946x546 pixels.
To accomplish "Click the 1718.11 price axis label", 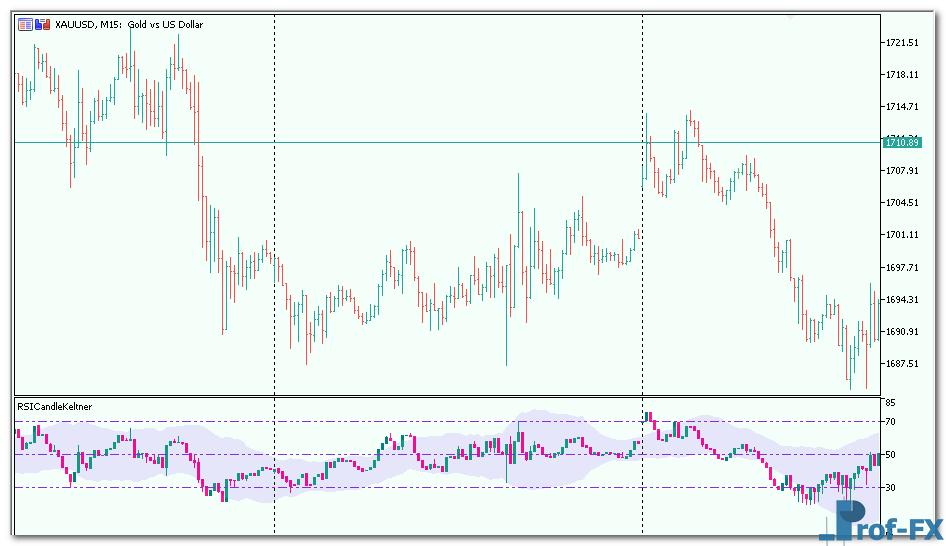I will 901,75.
